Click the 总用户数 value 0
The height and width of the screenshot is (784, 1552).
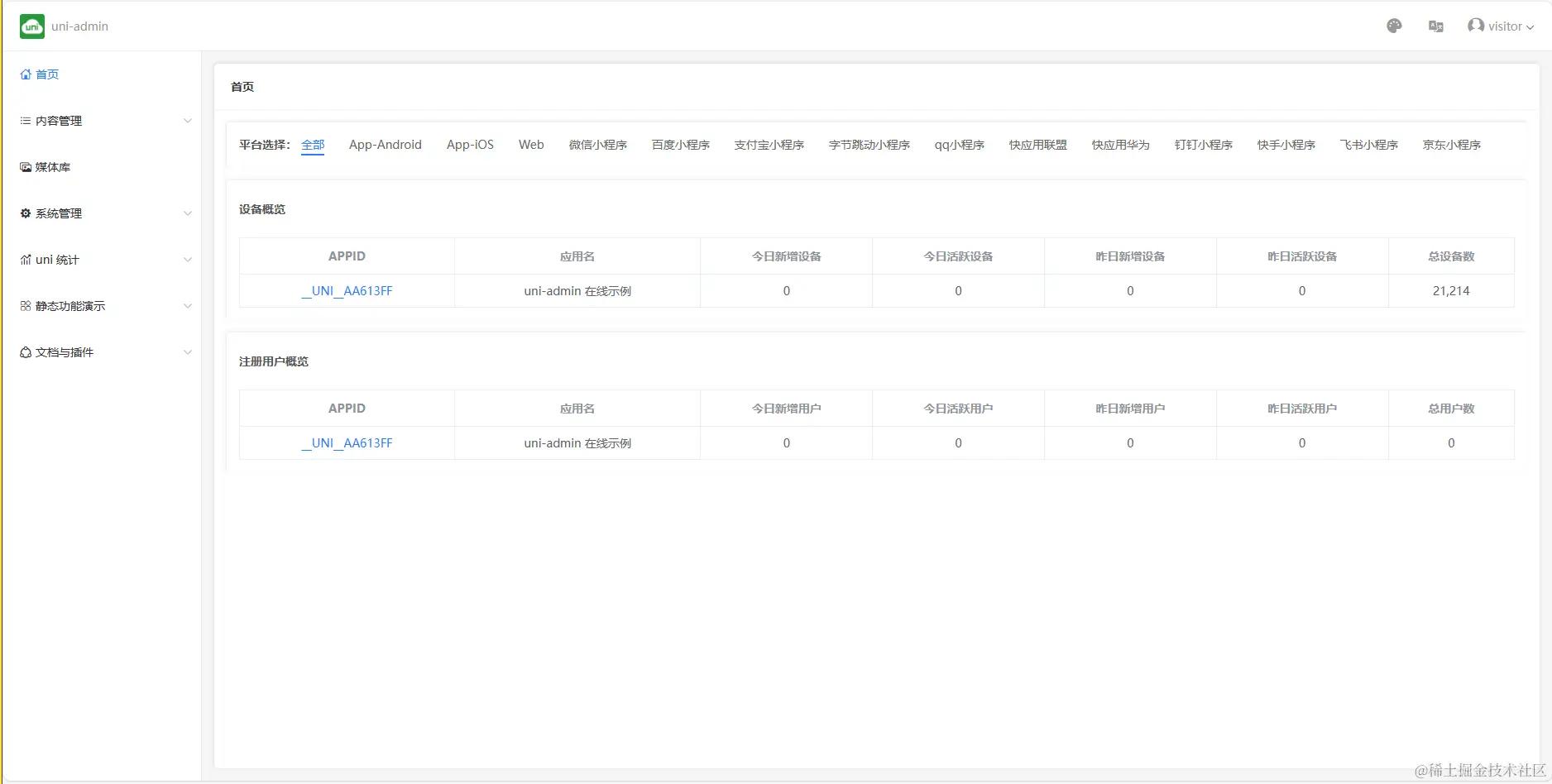1451,443
